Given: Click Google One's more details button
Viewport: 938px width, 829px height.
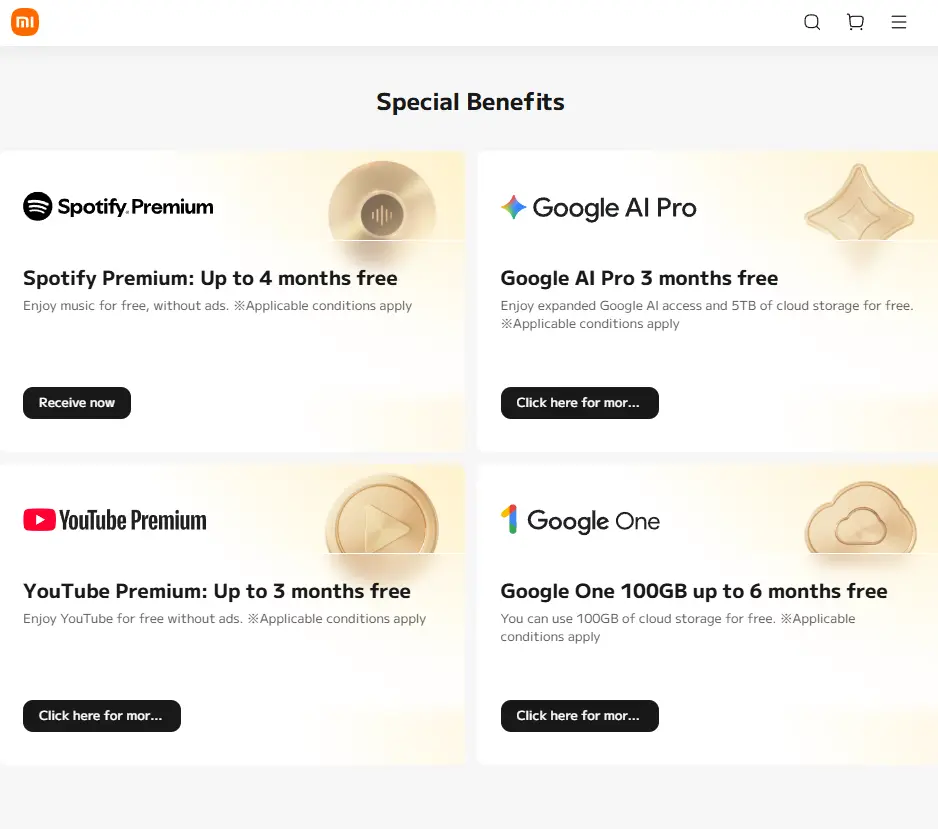Looking at the screenshot, I should pos(580,715).
